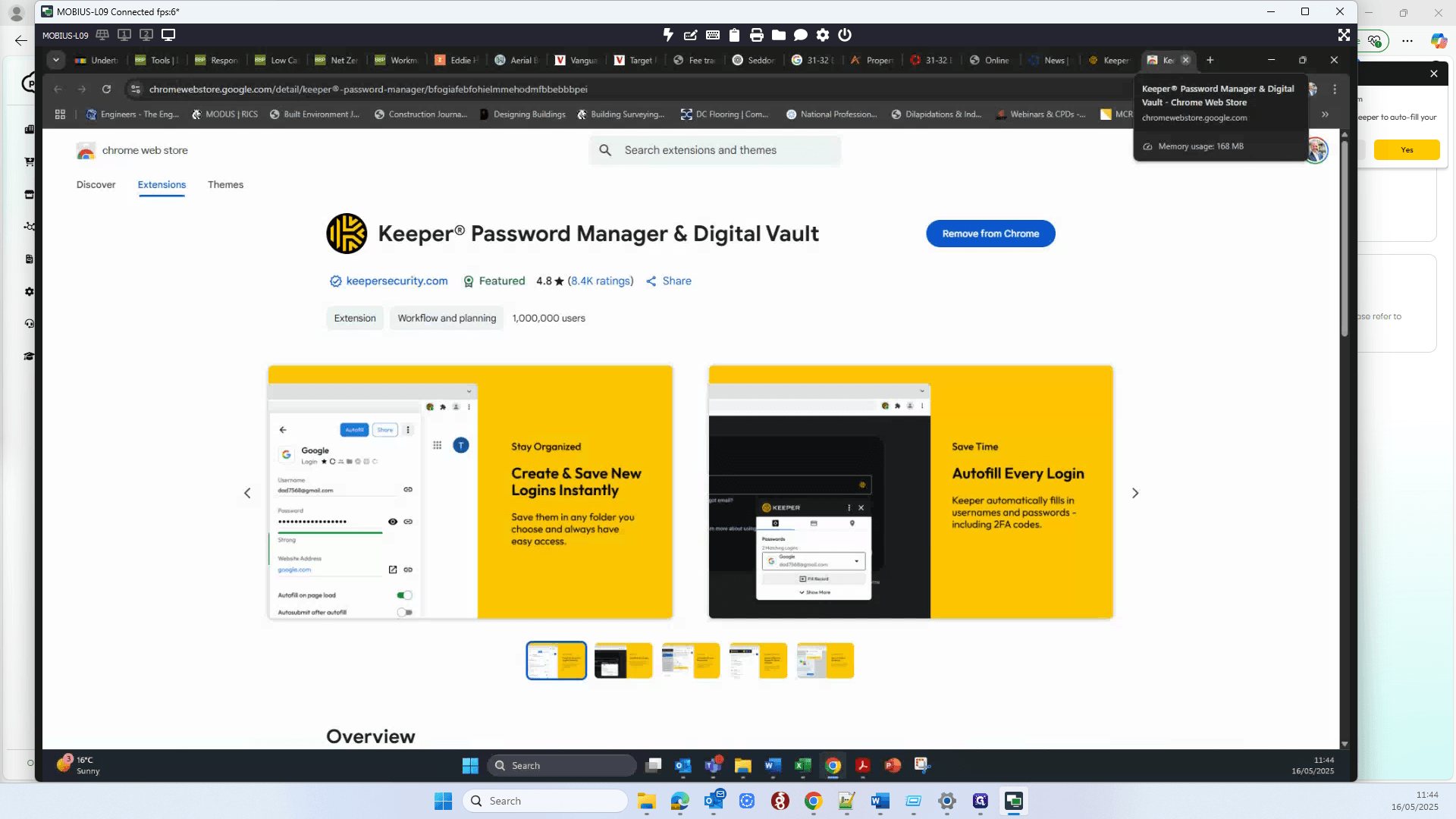Open Microsoft Edge on the local taskbar
The width and height of the screenshot is (1456, 819).
tap(680, 801)
